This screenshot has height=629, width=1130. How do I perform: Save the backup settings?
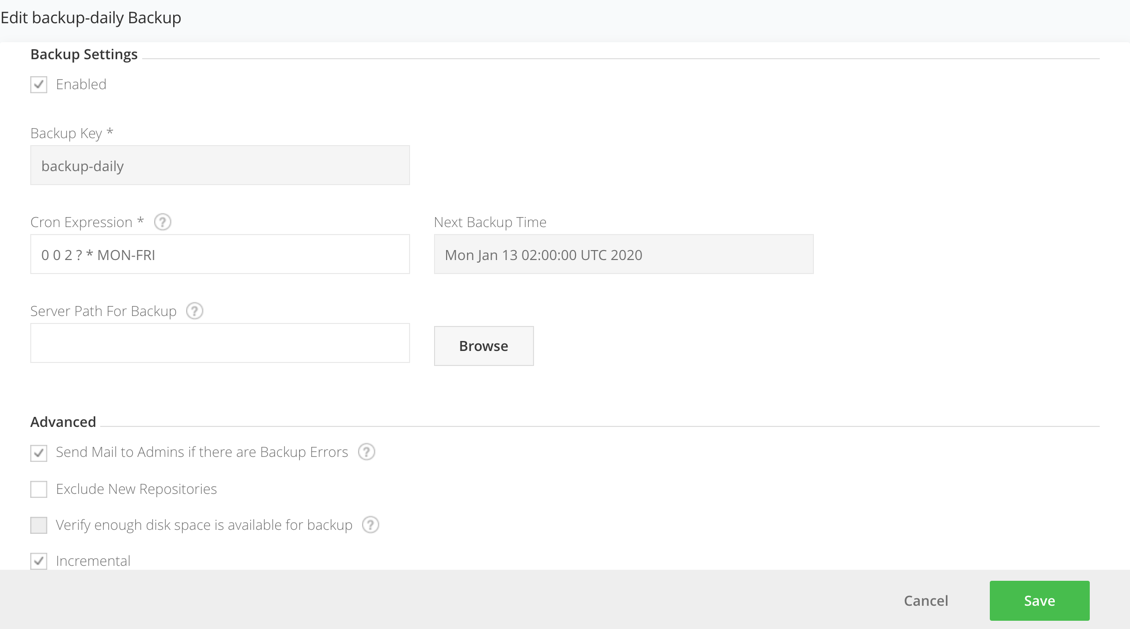click(x=1039, y=601)
